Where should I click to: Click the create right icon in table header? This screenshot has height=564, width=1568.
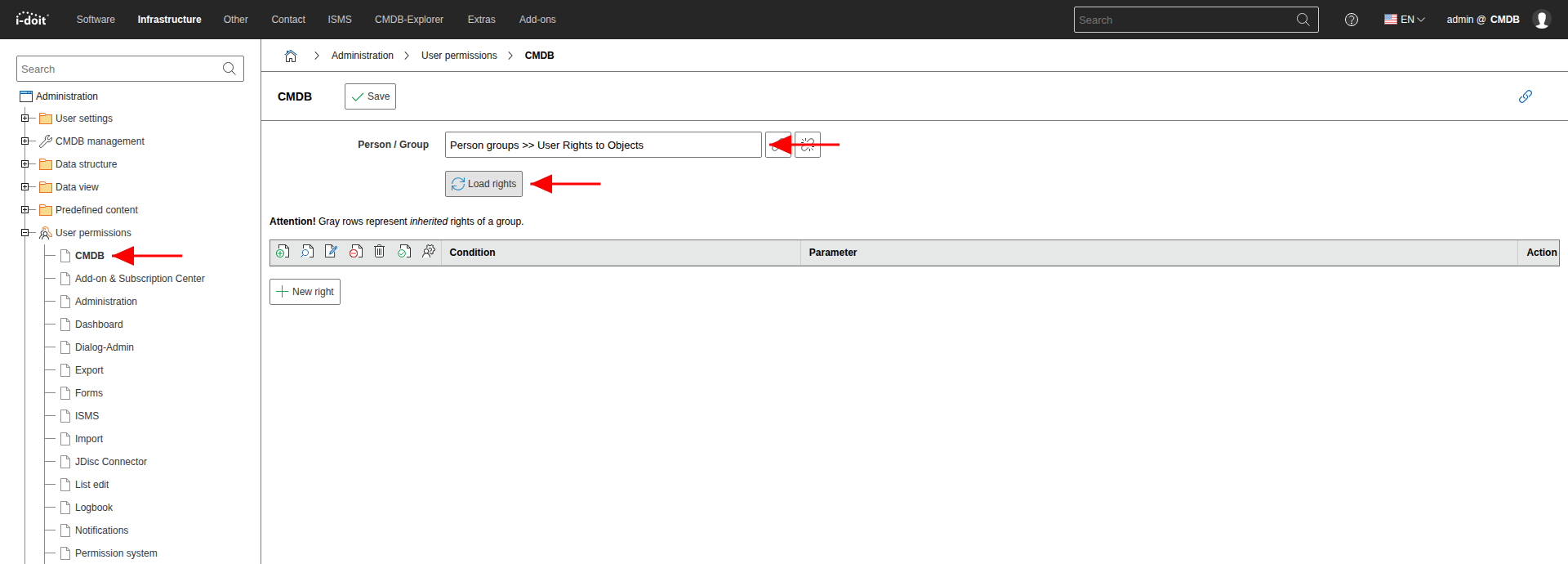click(x=283, y=252)
